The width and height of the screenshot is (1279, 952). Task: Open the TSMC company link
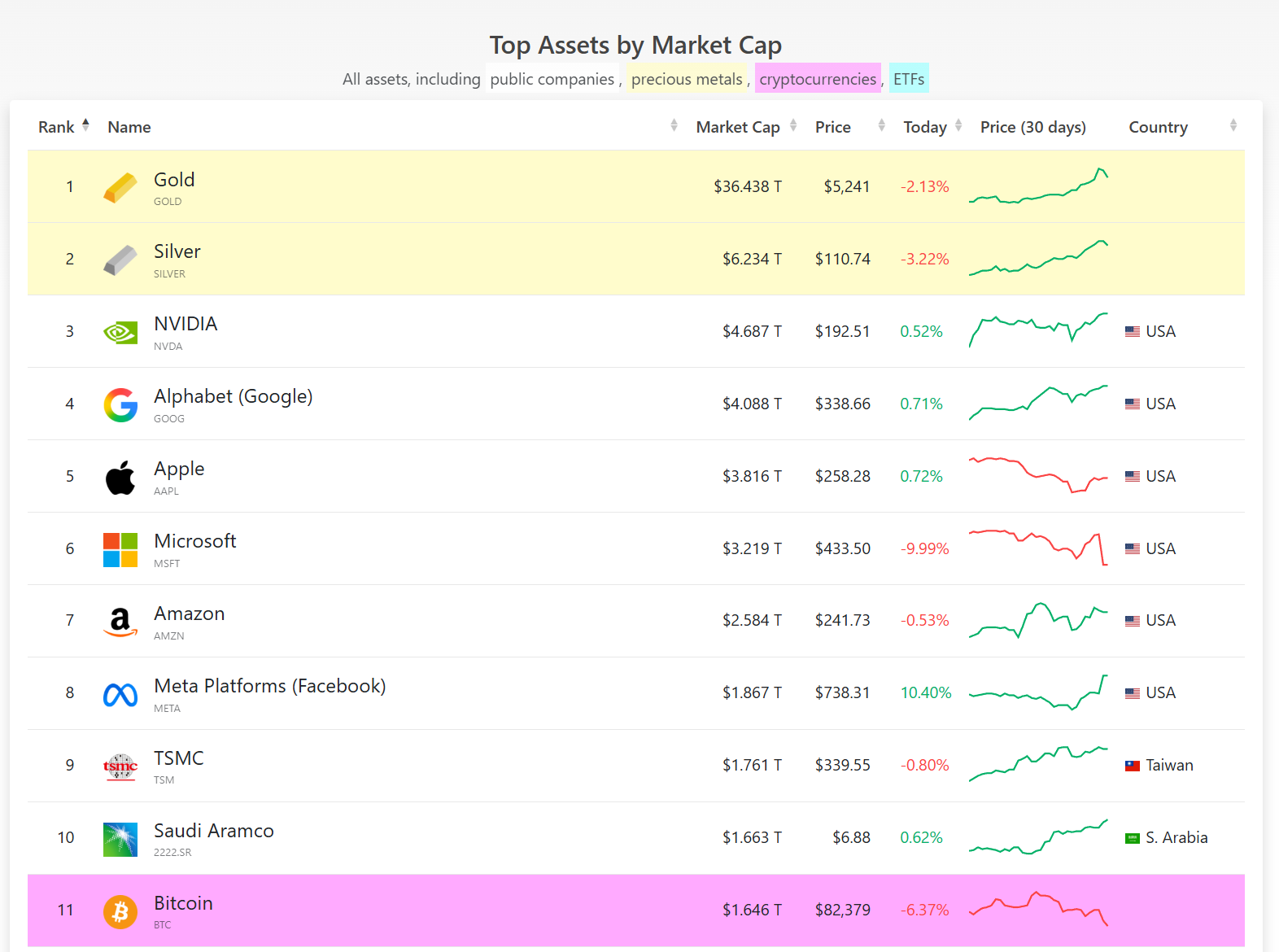tap(179, 758)
